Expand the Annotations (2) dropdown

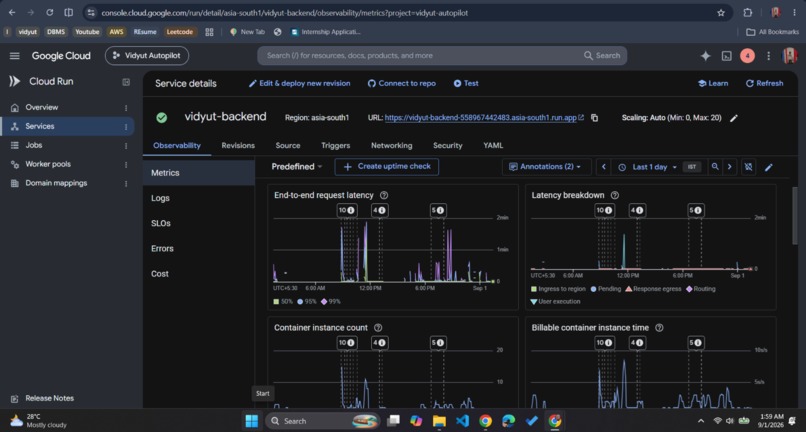pyautogui.click(x=545, y=167)
